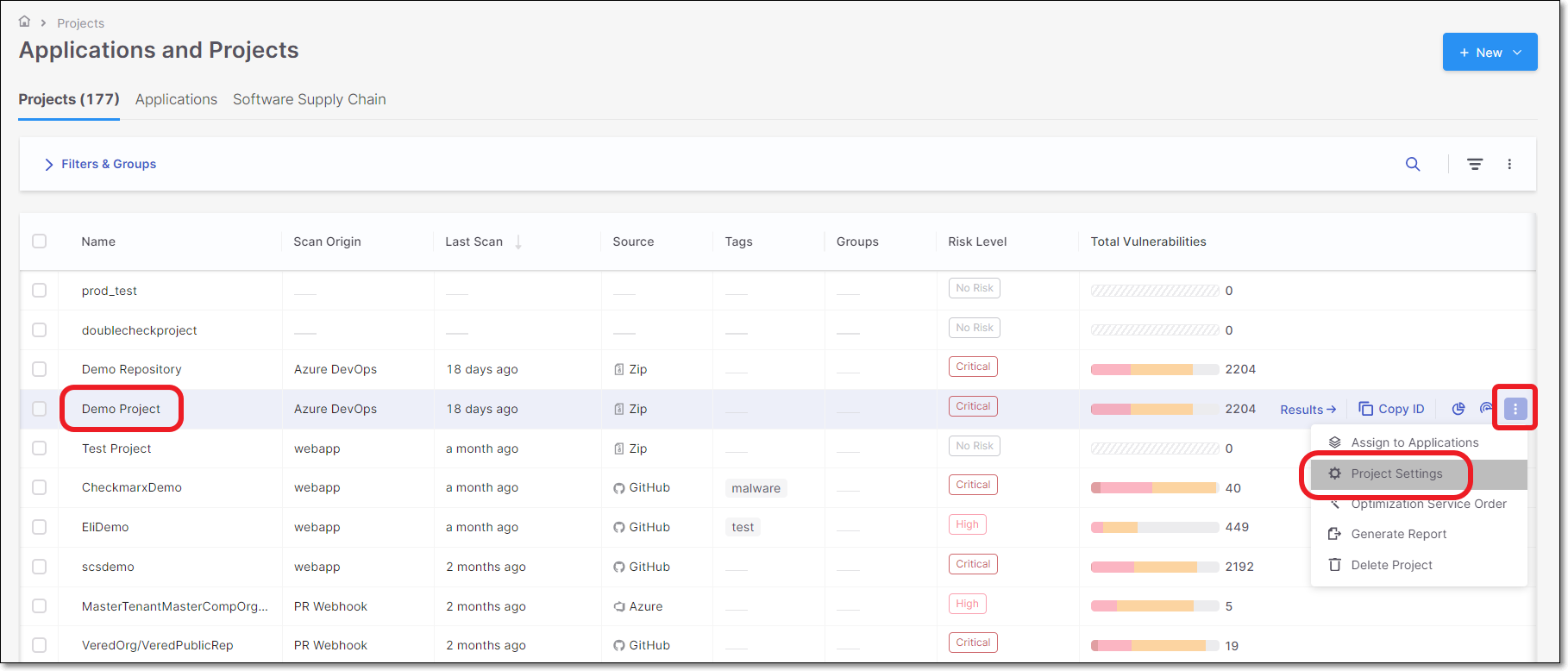
Task: Click the GitHub icon in CheckmarxDemo row
Action: tap(619, 488)
